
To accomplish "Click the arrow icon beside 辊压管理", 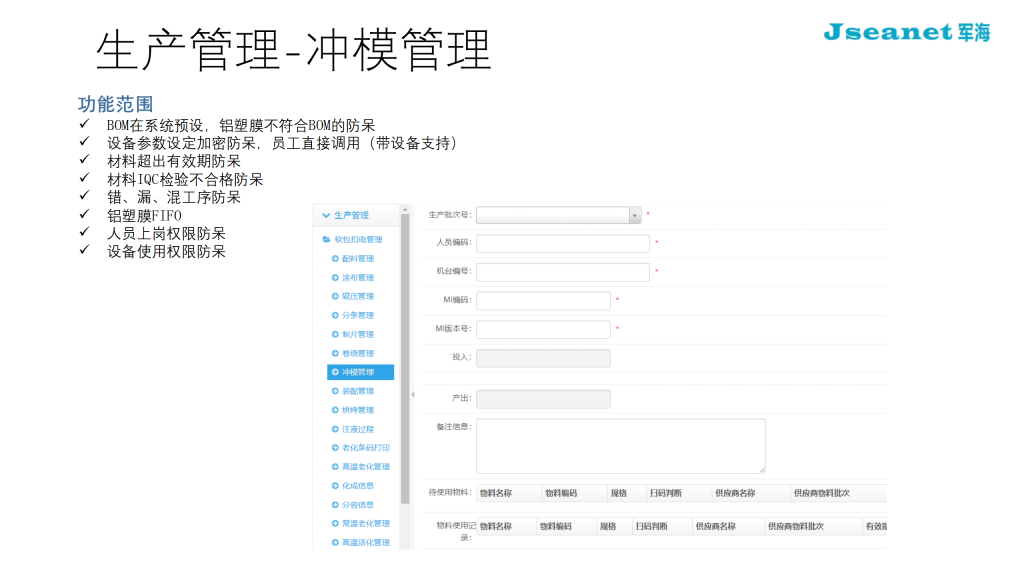I will [335, 297].
